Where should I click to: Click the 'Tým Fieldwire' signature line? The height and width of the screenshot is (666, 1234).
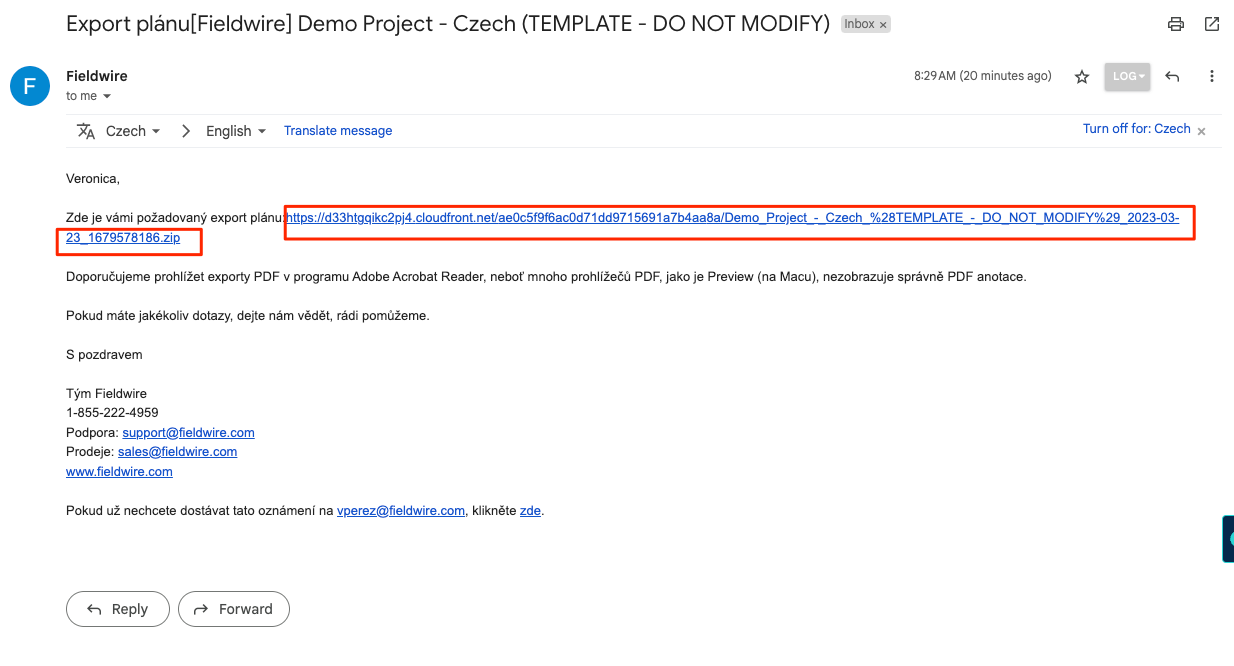pyautogui.click(x=106, y=394)
